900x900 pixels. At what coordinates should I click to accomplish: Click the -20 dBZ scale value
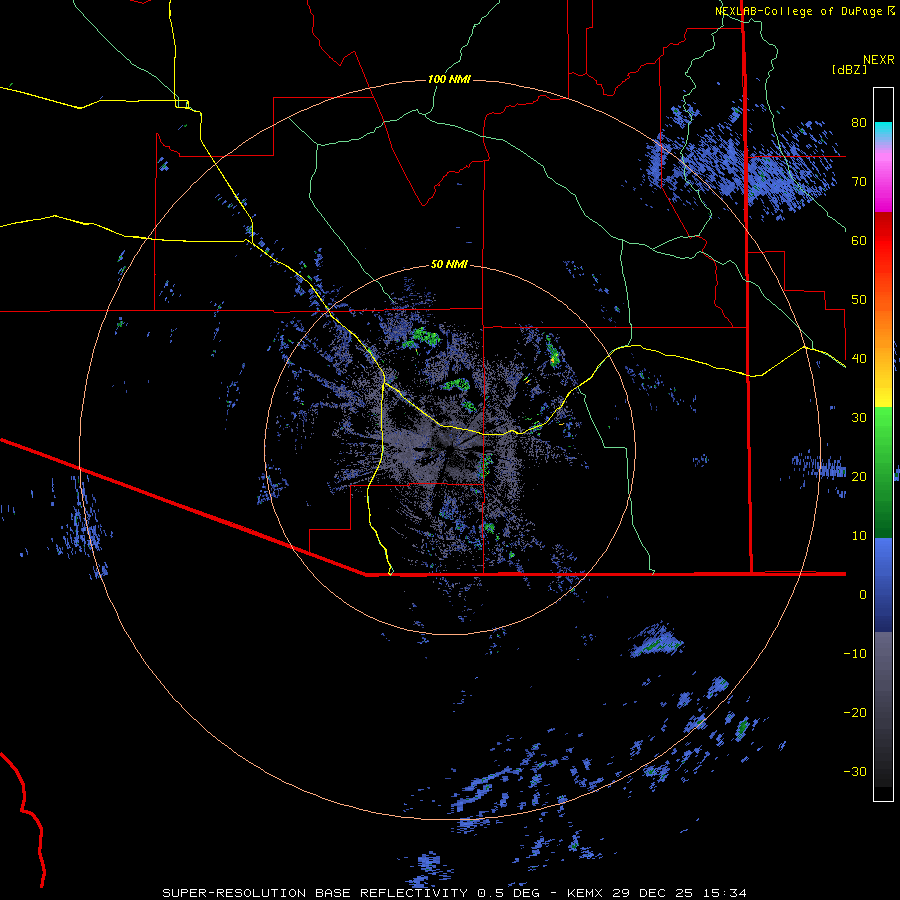pos(855,713)
